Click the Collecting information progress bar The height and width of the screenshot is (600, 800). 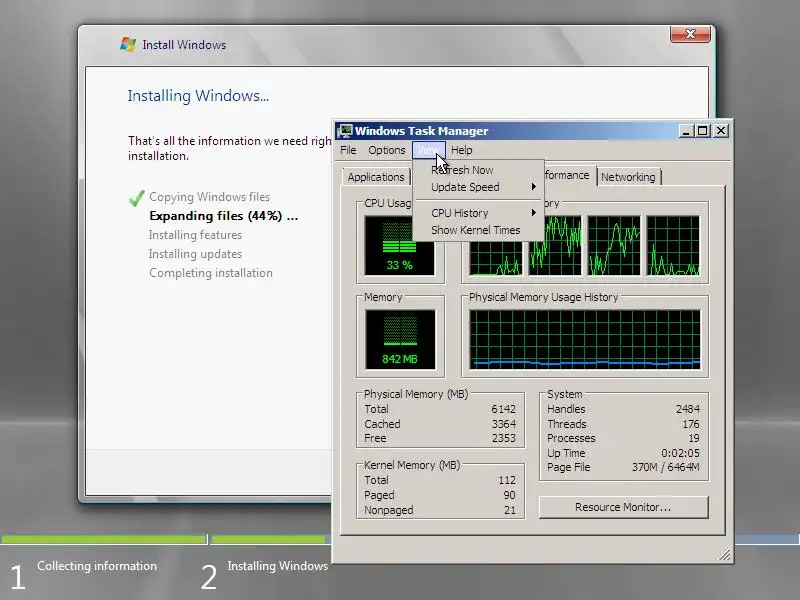104,539
